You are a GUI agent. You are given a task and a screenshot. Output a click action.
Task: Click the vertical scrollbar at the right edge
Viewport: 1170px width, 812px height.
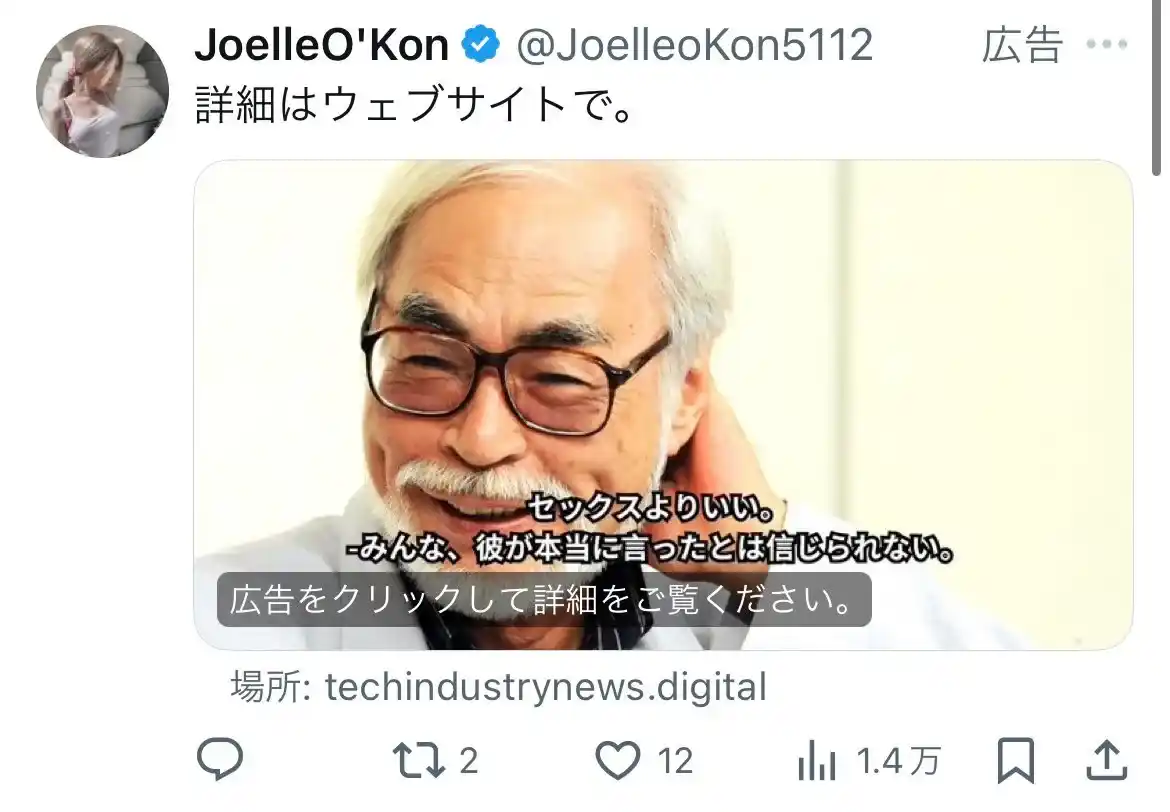(1157, 88)
